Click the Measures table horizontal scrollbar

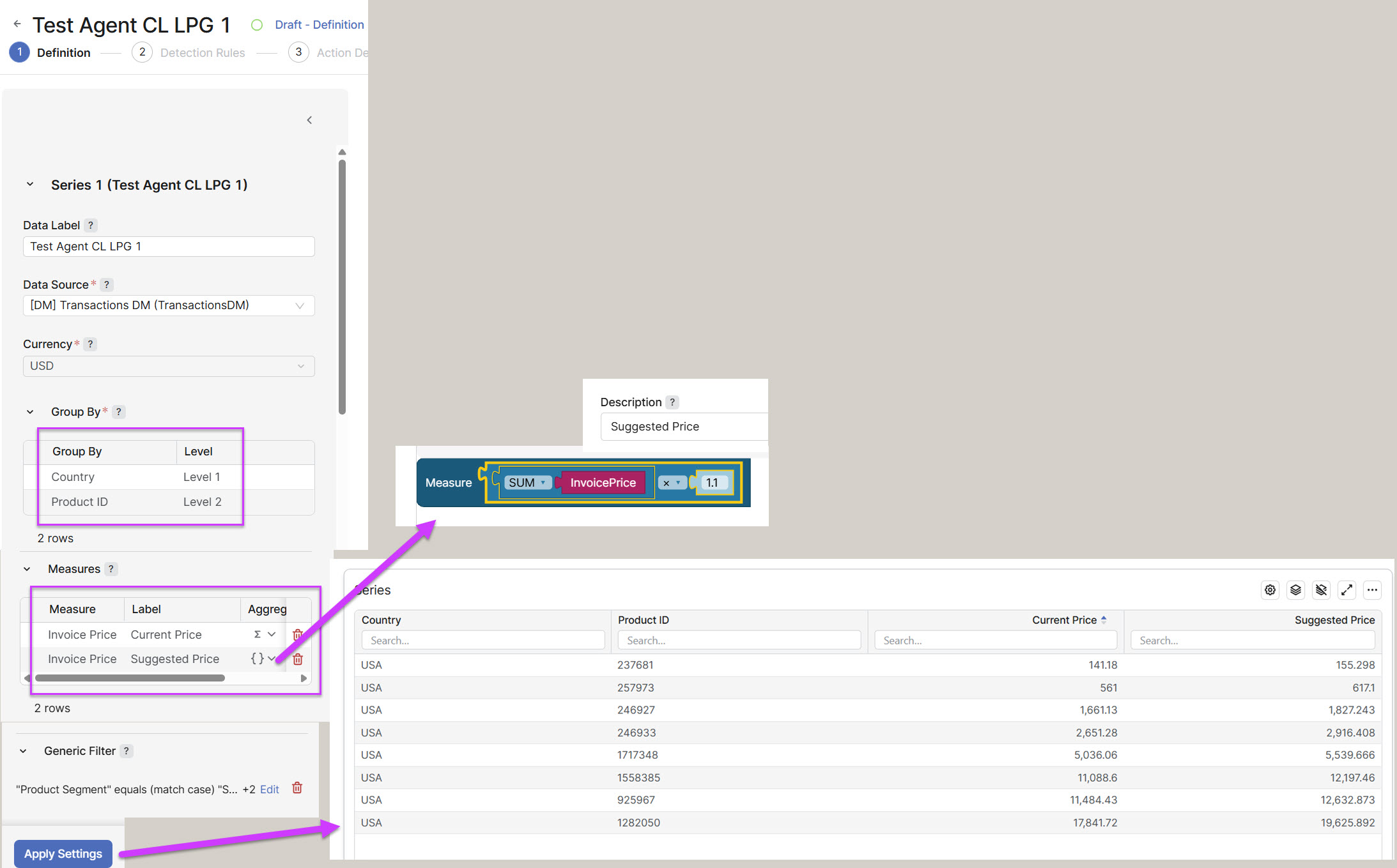tap(130, 678)
